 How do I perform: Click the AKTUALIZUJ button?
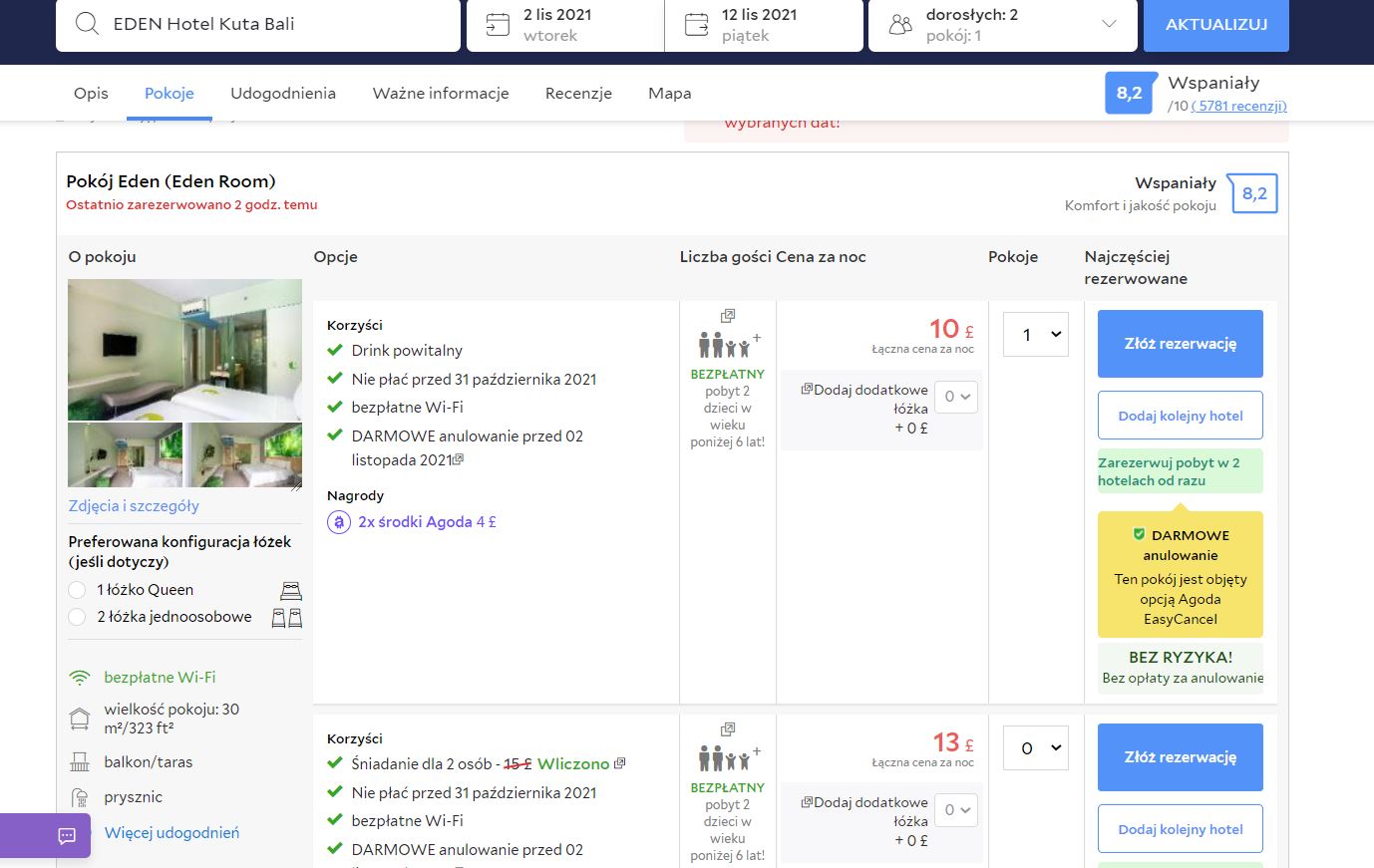[1216, 25]
